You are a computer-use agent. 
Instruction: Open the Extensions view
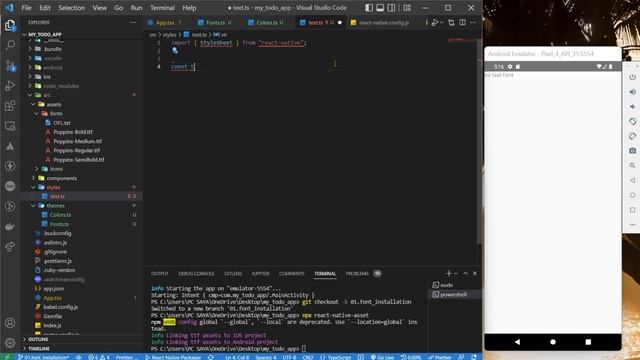pos(10,106)
